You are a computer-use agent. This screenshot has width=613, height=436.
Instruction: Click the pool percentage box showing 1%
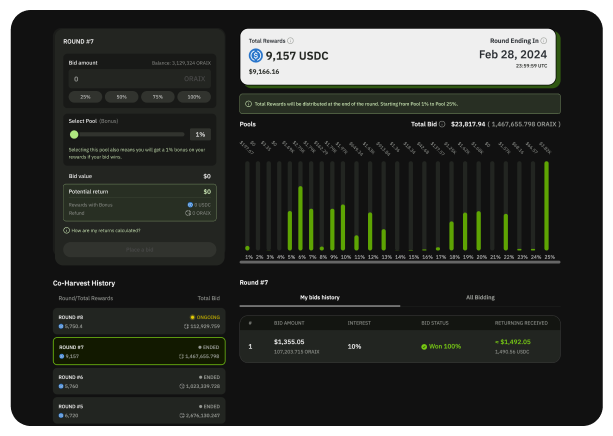tap(200, 135)
